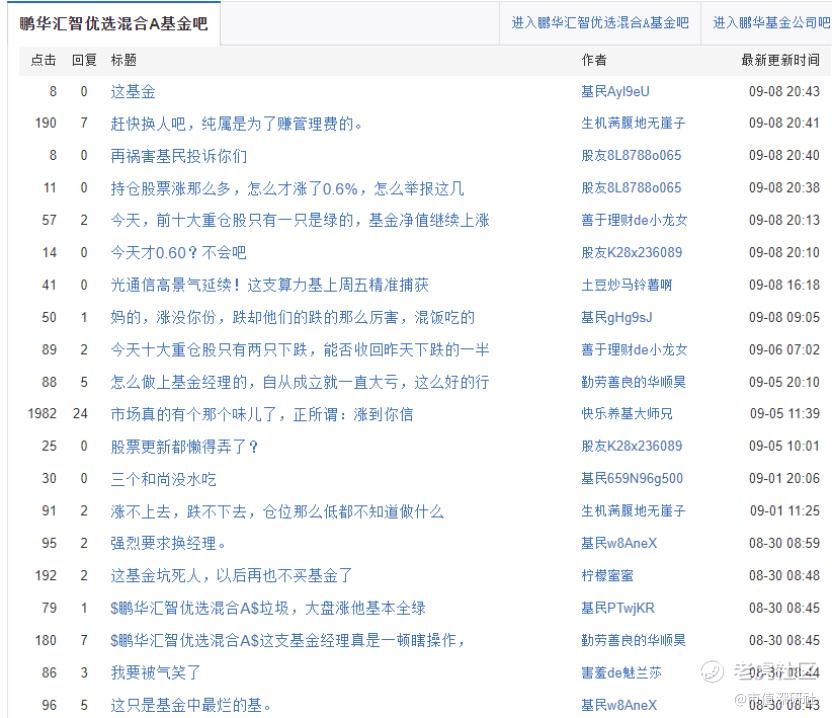The height and width of the screenshot is (718, 832).
Task: Select the 鹏华汇智优选混合A基金吧 tab
Action: 114,24
